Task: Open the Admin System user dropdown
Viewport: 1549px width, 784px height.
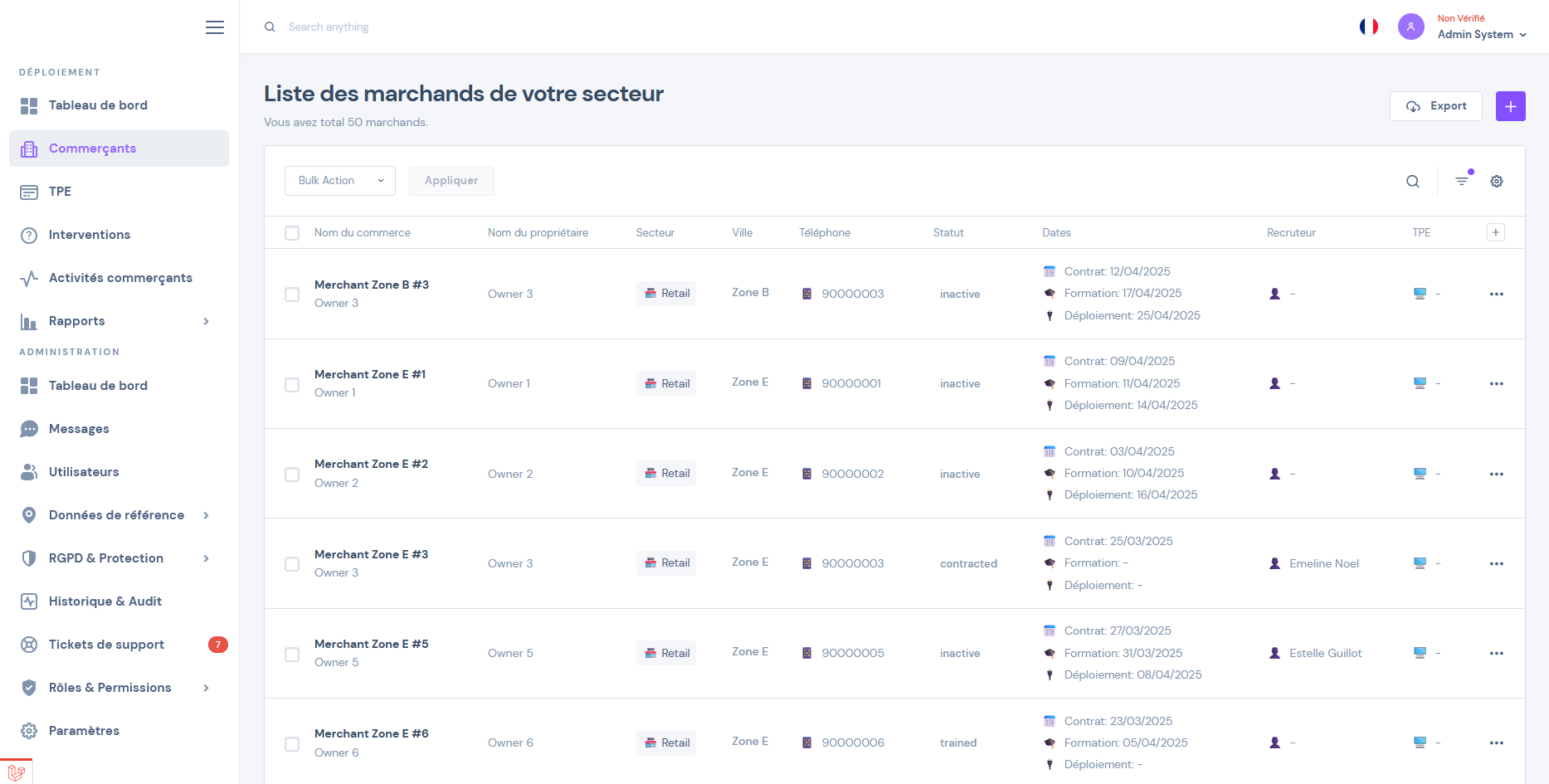Action: 1481,34
